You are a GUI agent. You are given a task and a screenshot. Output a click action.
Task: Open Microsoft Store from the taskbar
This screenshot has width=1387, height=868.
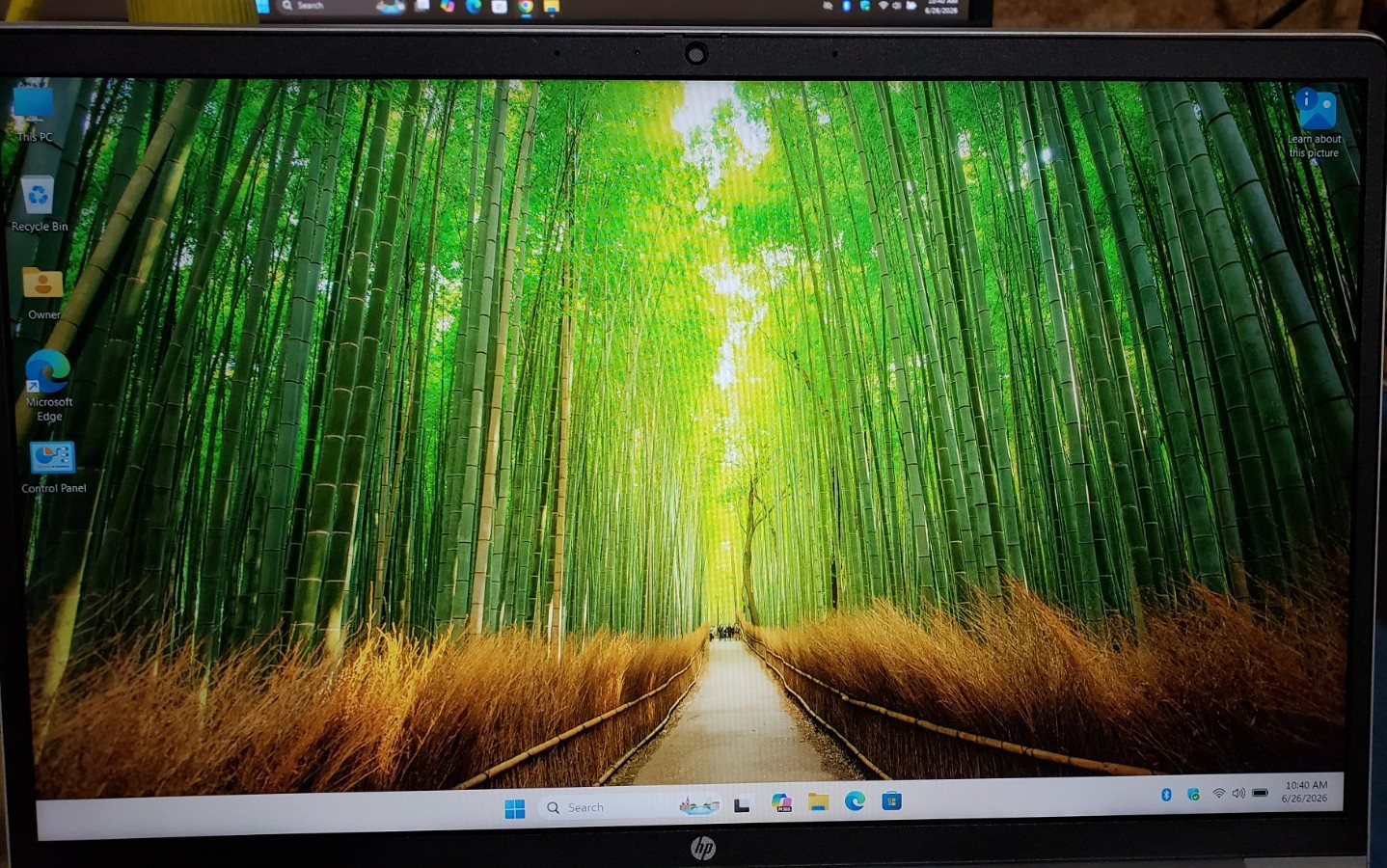[891, 800]
